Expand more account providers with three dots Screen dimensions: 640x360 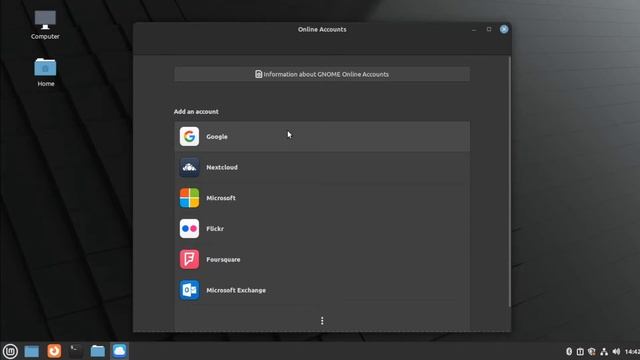[x=322, y=321]
